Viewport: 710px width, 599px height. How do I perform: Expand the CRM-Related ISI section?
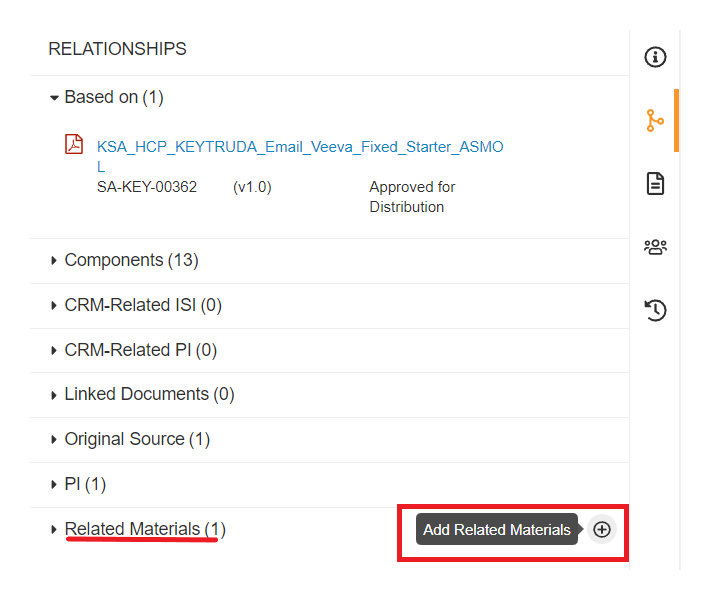[54, 306]
